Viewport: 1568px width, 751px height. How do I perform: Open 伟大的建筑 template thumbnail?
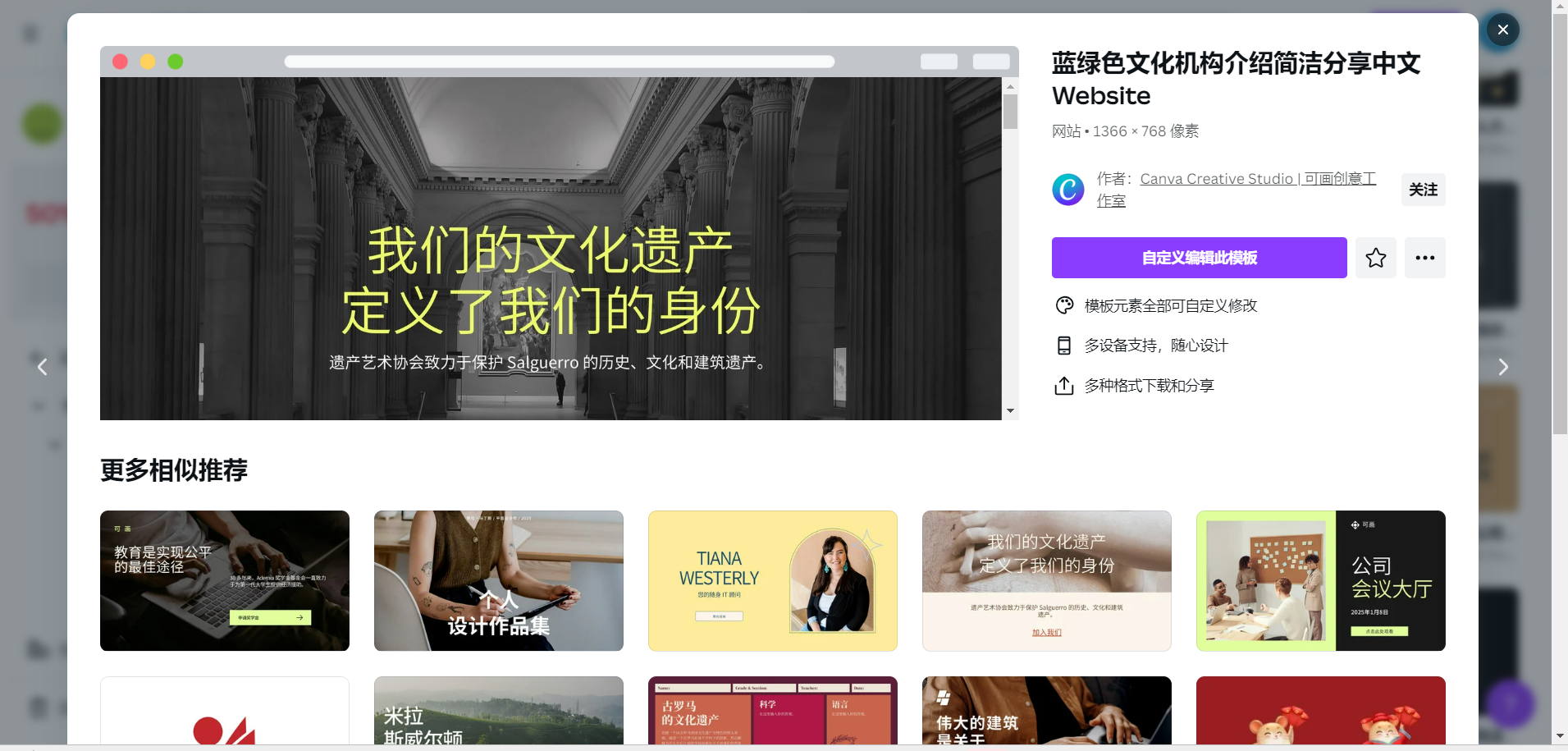pos(1047,711)
